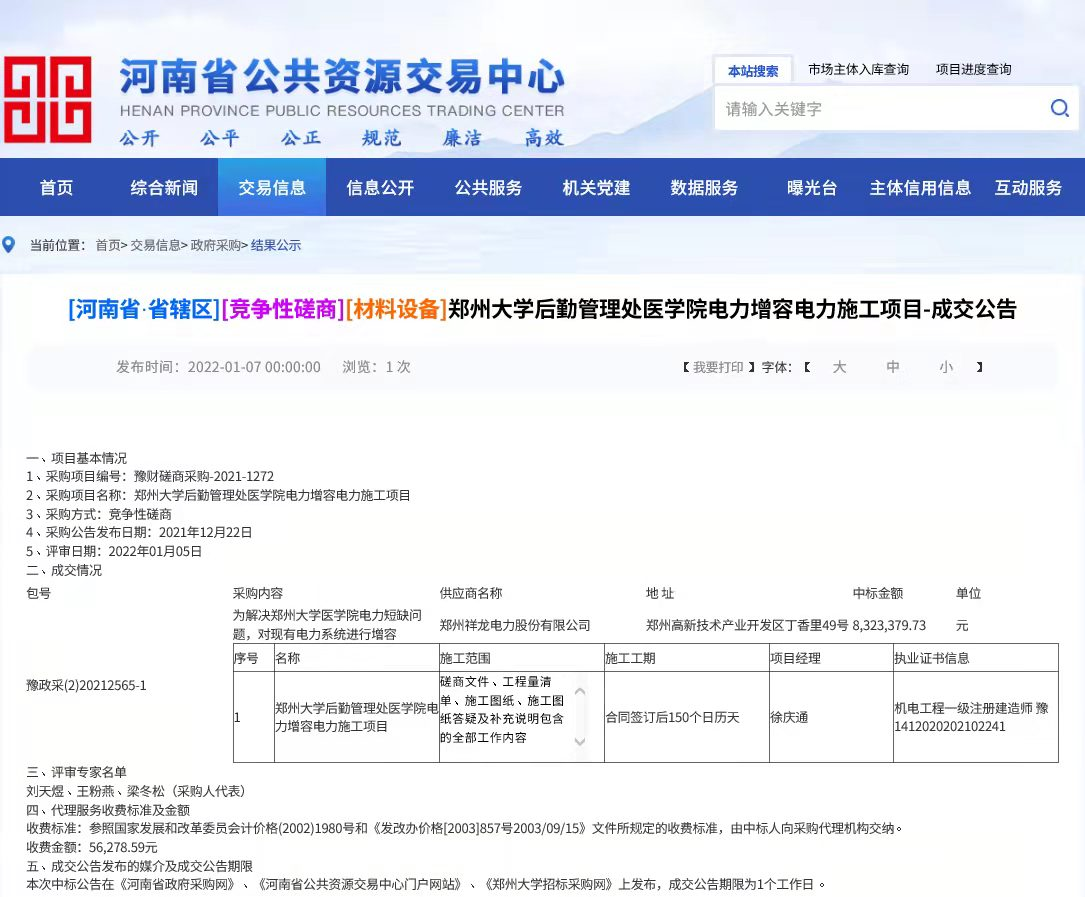
Task: Click bid amount 8,323,379.73
Action: [888, 625]
